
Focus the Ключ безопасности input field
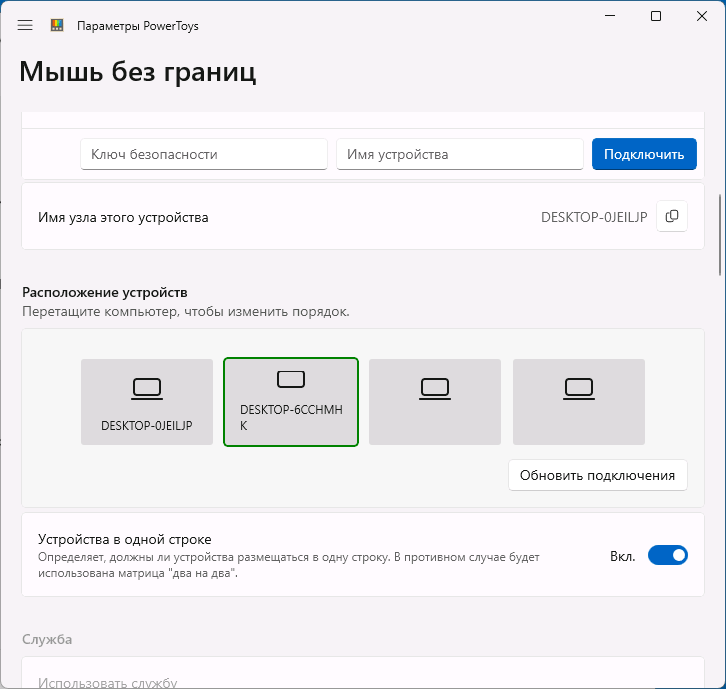pyautogui.click(x=204, y=154)
